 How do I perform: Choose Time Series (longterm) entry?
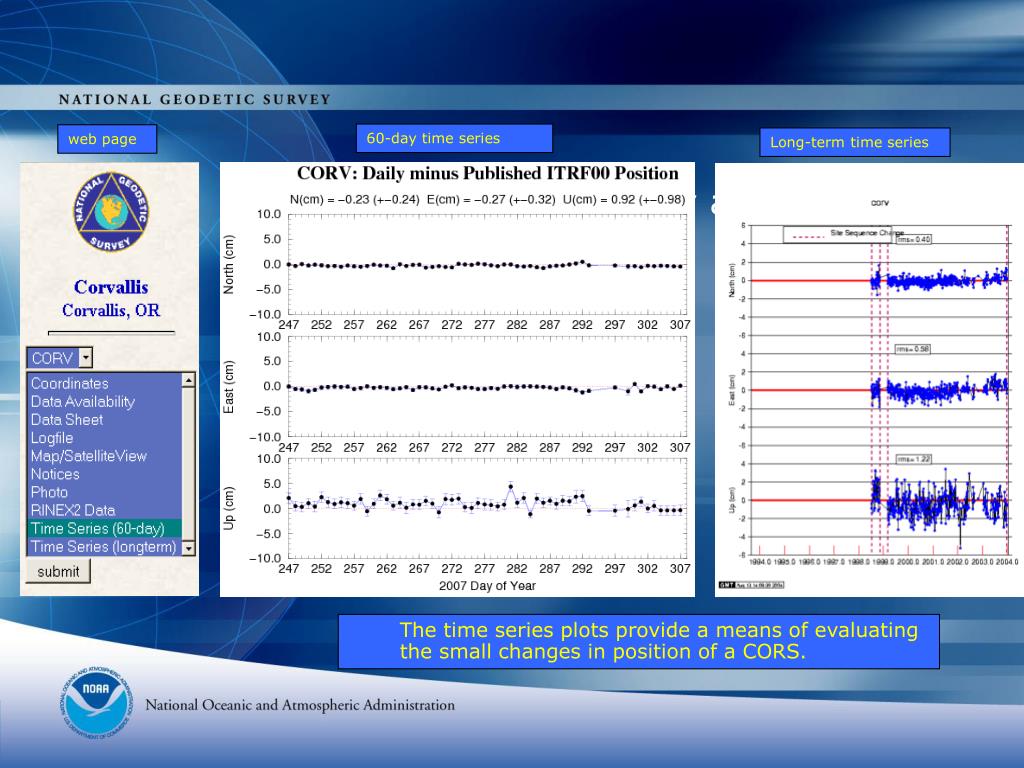[x=104, y=547]
